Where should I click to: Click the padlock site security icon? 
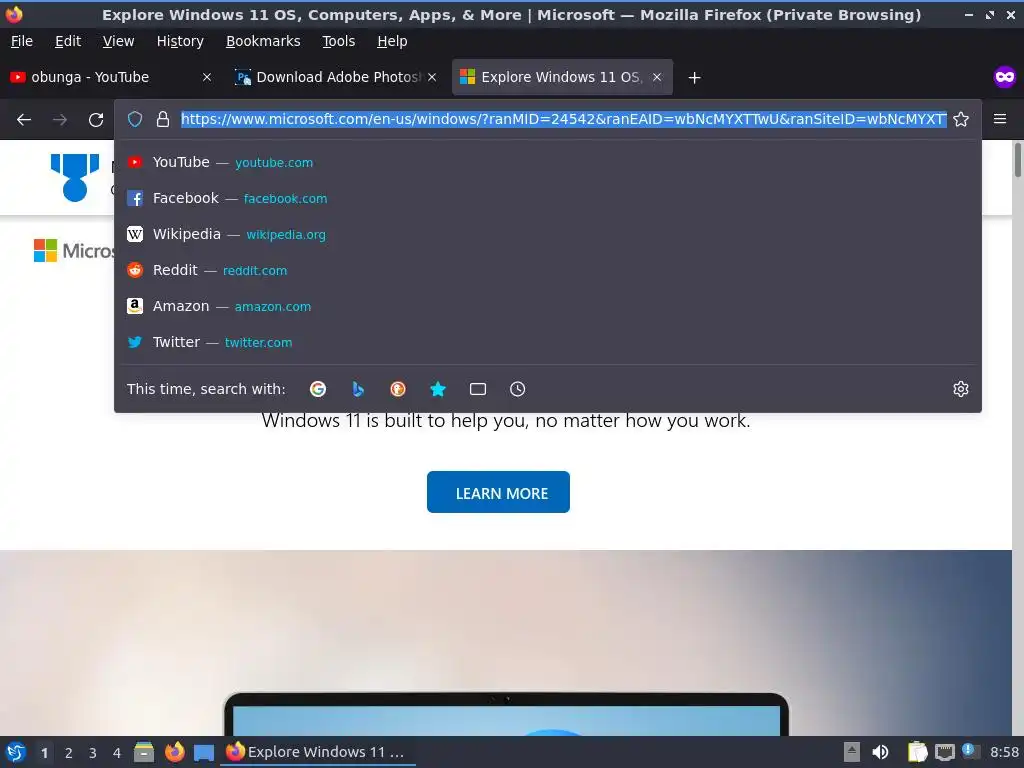[163, 119]
